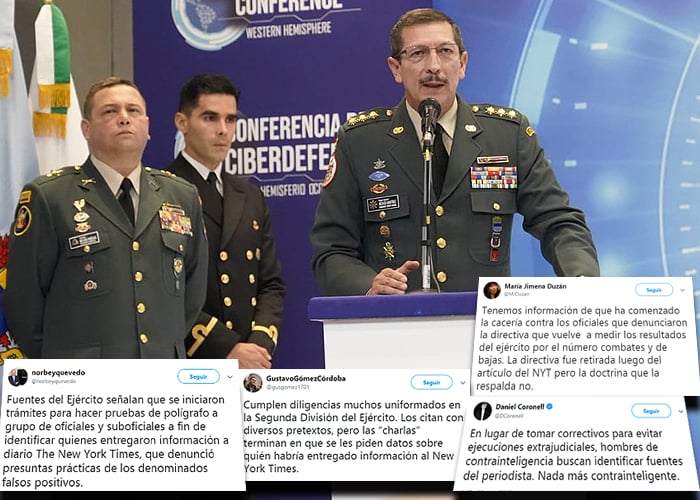Open the dropdown arrow on Daniel Coronell's tweet

click(681, 411)
